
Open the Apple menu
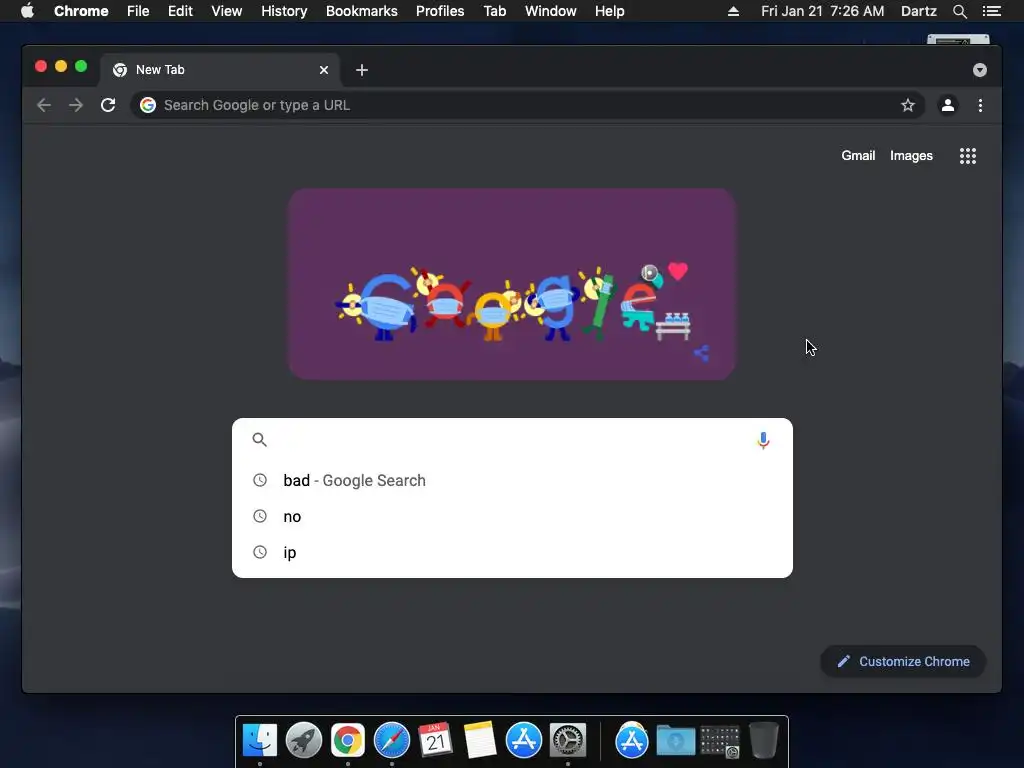[x=27, y=11]
